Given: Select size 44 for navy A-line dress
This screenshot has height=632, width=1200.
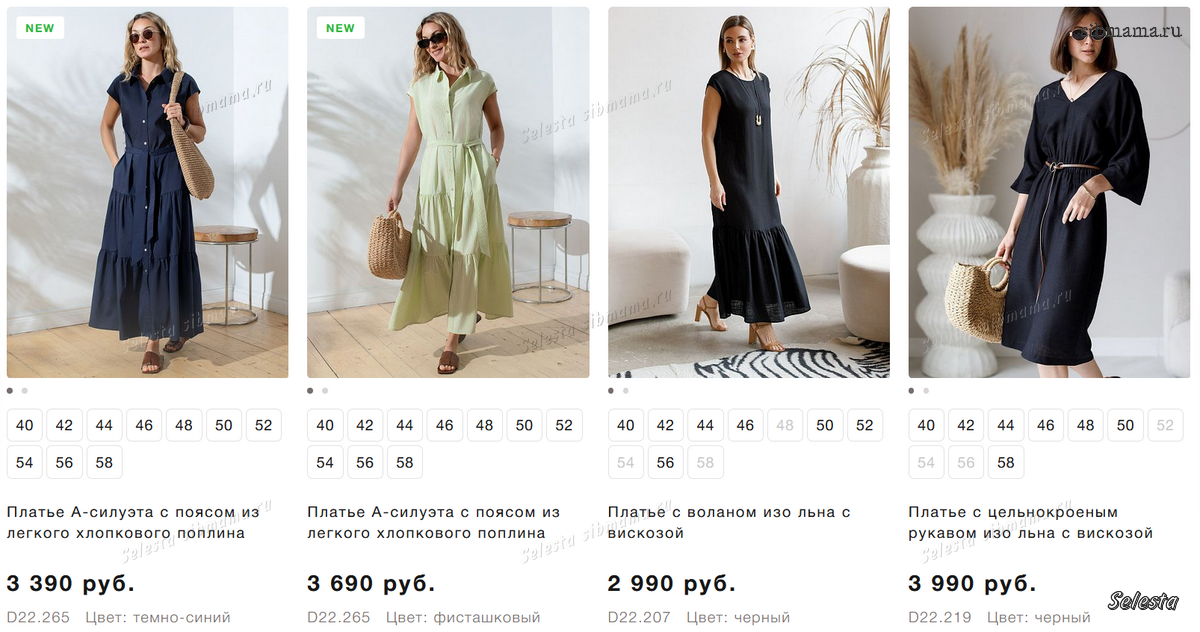Looking at the screenshot, I should click(104, 425).
